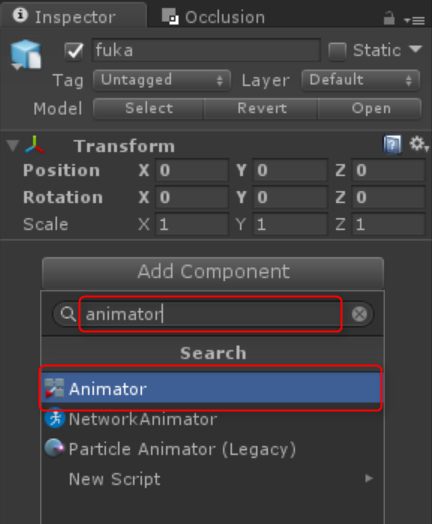
Task: Clear the component search text
Action: pos(359,314)
